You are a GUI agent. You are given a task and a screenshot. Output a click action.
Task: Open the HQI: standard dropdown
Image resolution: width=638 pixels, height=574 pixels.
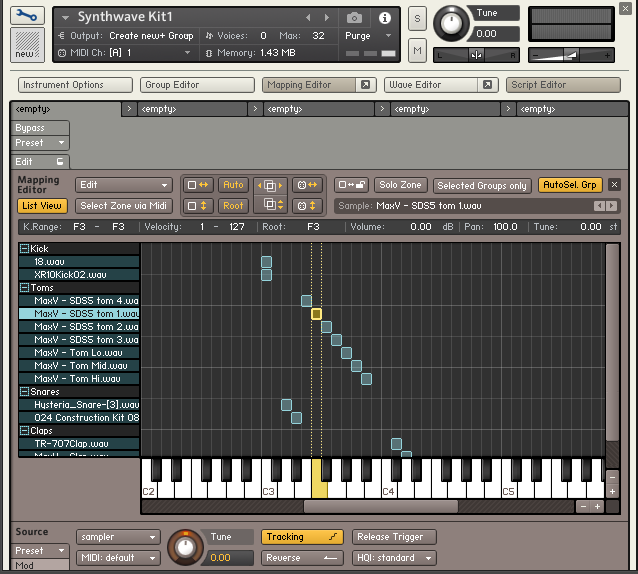pyautogui.click(x=394, y=558)
